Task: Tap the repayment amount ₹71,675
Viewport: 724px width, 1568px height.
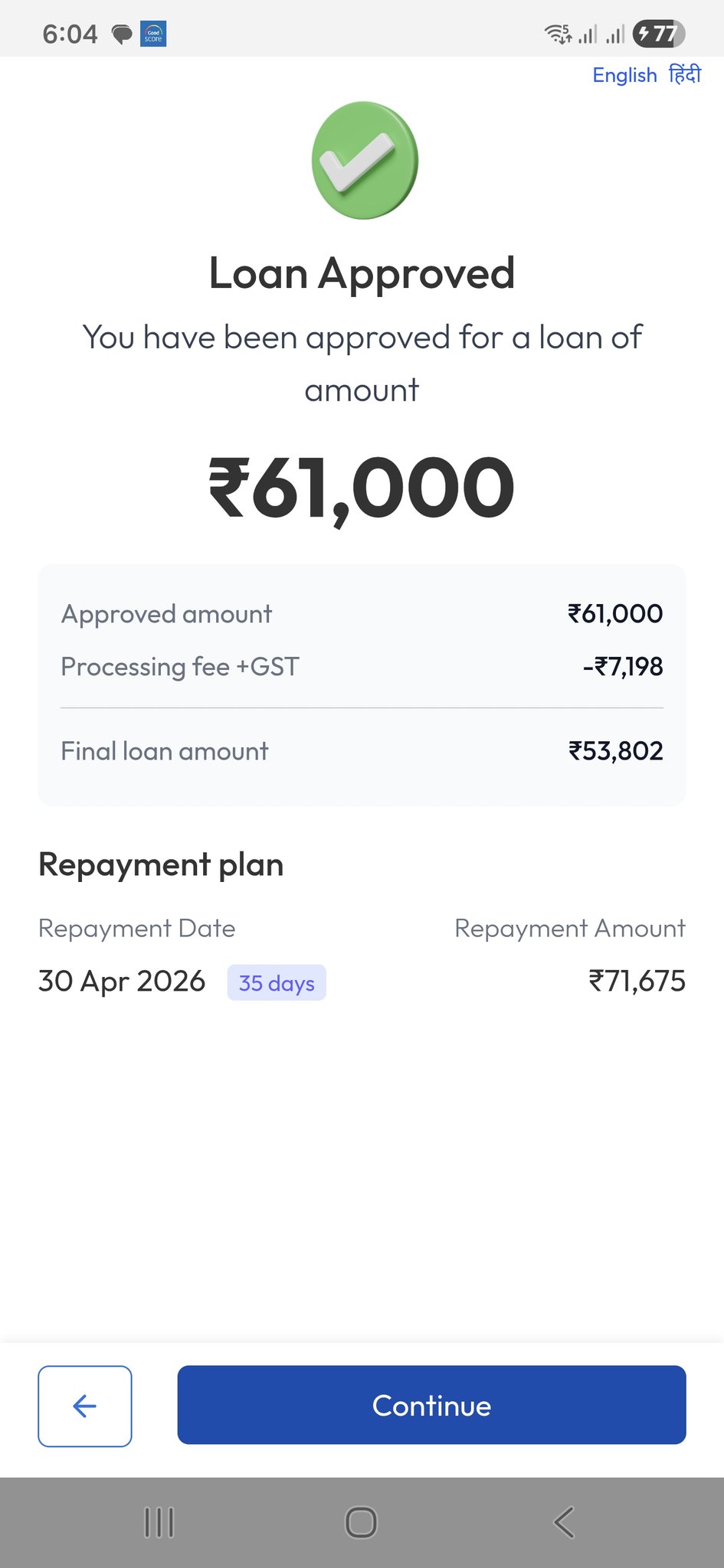Action: 637,981
